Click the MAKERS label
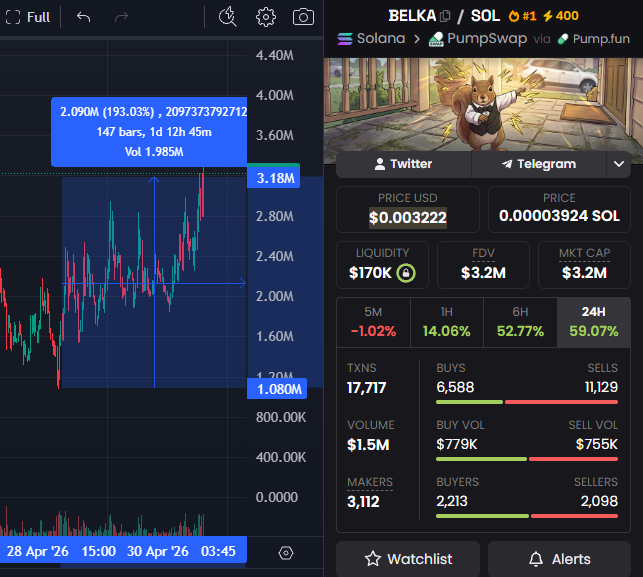Image resolution: width=643 pixels, height=577 pixels. coord(370,482)
